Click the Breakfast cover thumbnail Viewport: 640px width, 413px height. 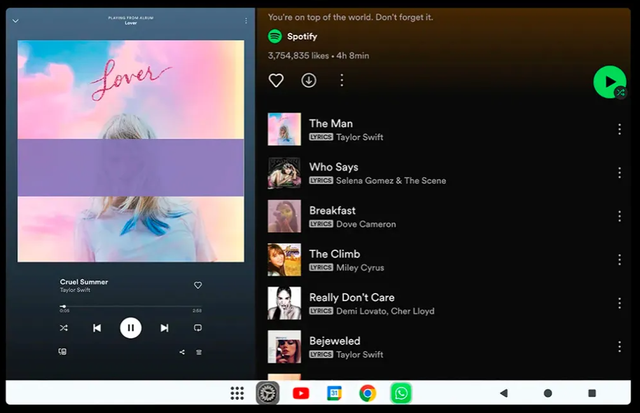pos(284,216)
